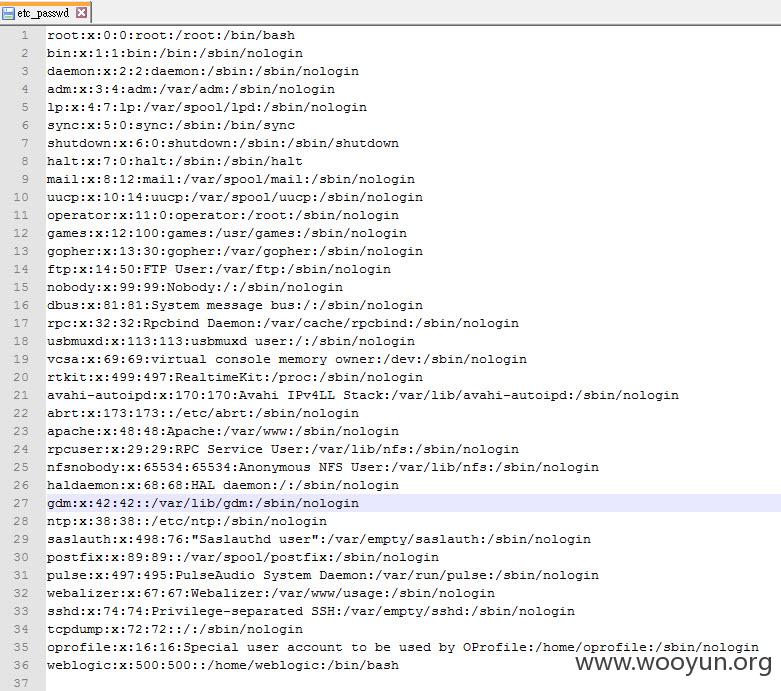781x691 pixels.
Task: Click the postfix:x:89:89 line
Action: coord(243,557)
